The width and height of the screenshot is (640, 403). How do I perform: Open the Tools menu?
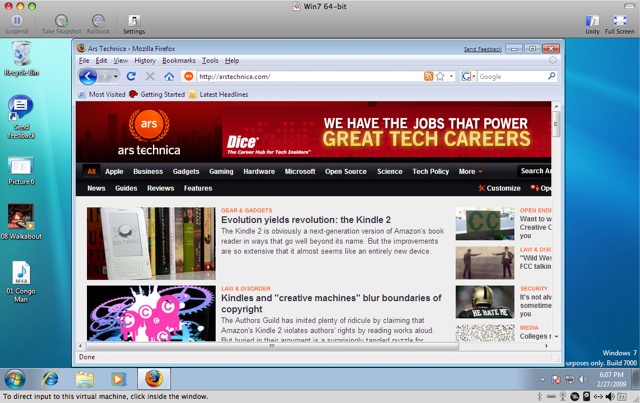pyautogui.click(x=210, y=60)
